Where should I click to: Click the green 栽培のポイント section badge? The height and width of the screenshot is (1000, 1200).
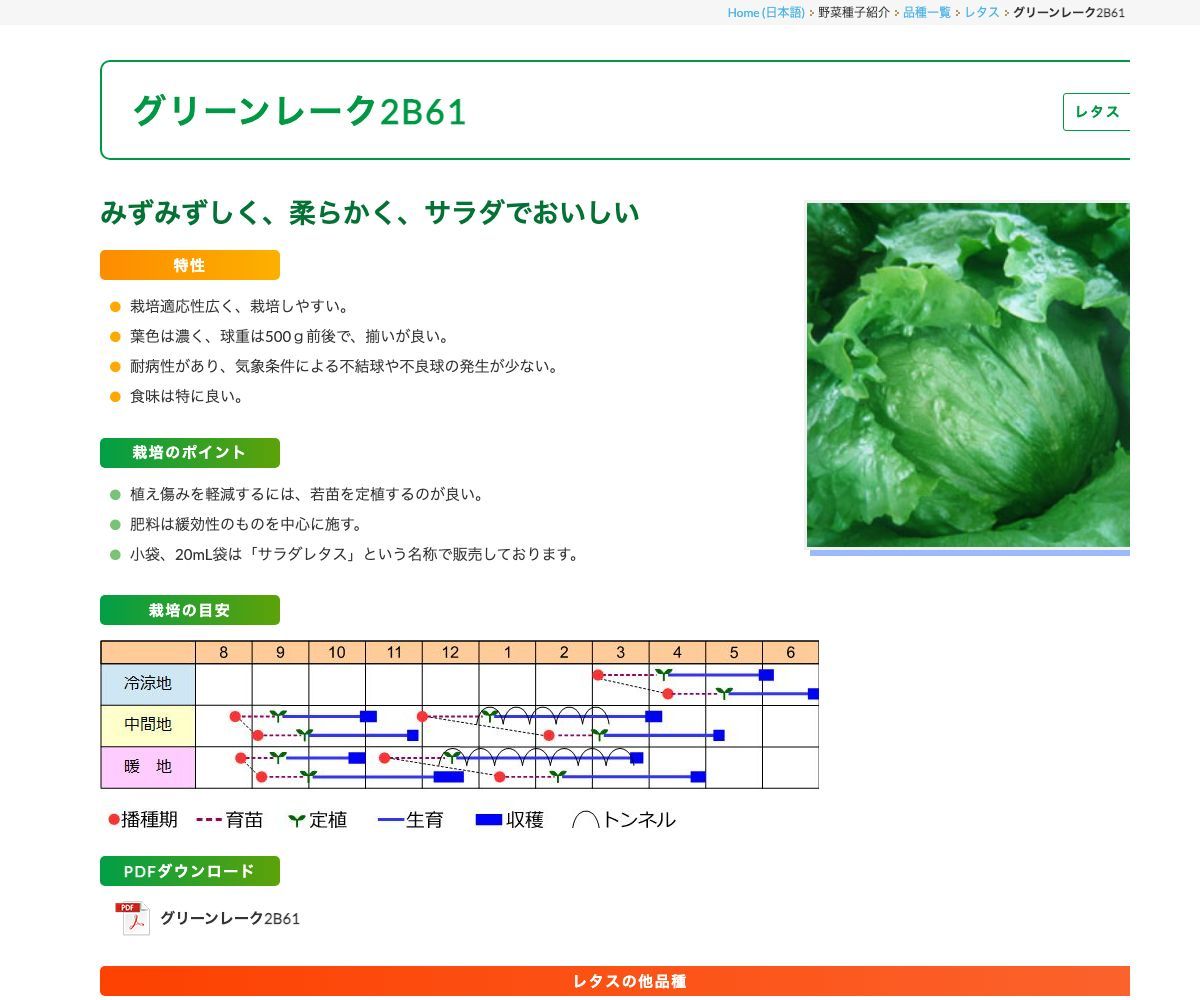click(189, 452)
